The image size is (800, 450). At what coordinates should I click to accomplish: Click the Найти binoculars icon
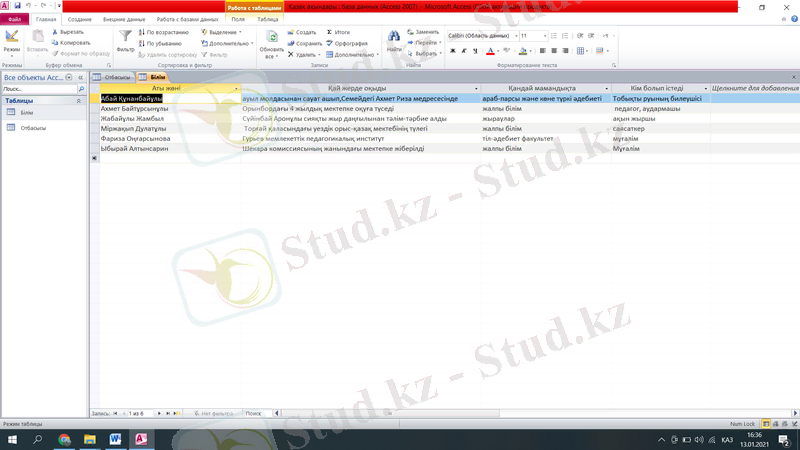[x=394, y=37]
